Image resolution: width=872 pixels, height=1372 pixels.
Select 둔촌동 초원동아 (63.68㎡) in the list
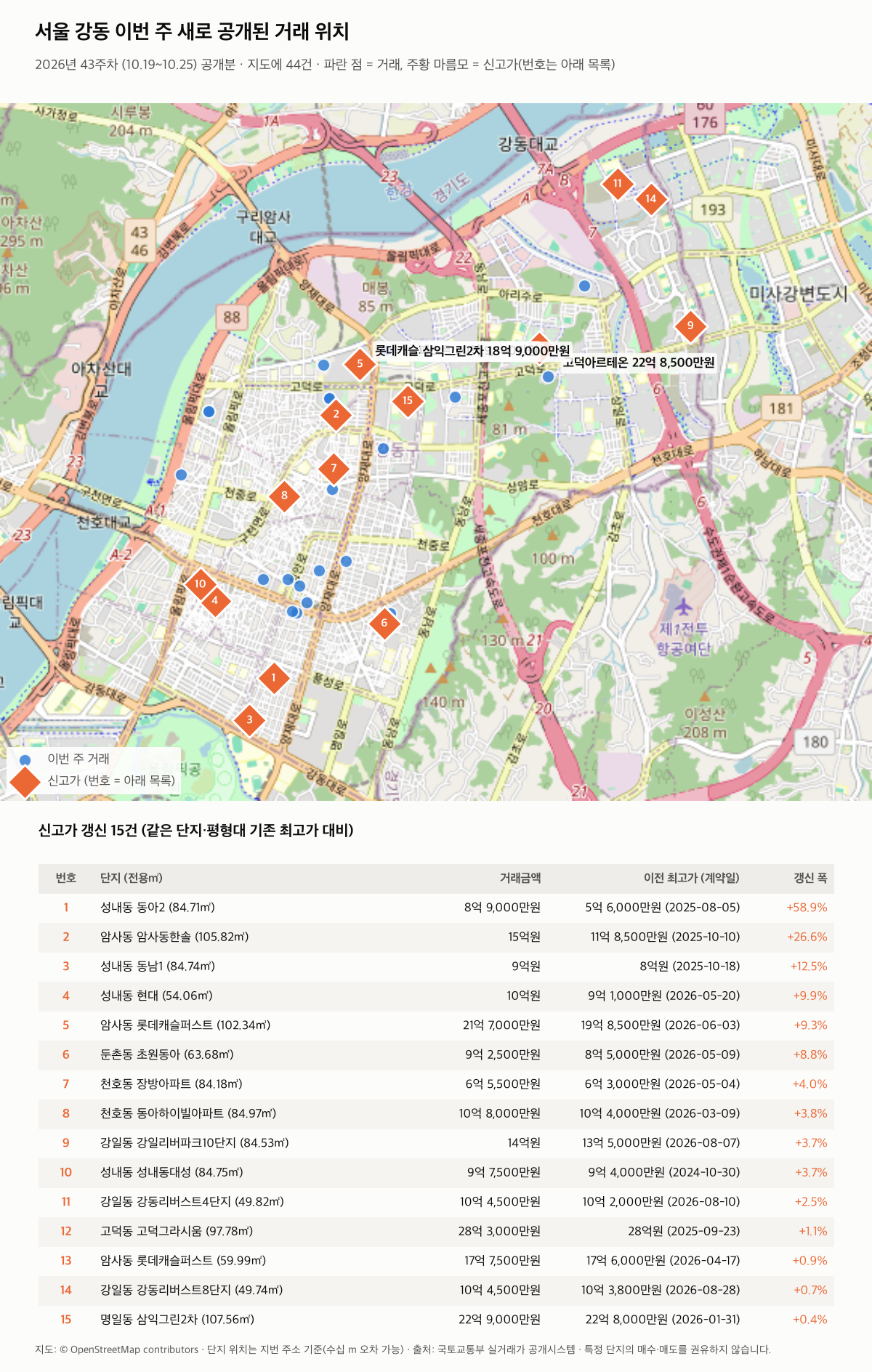(x=167, y=1054)
